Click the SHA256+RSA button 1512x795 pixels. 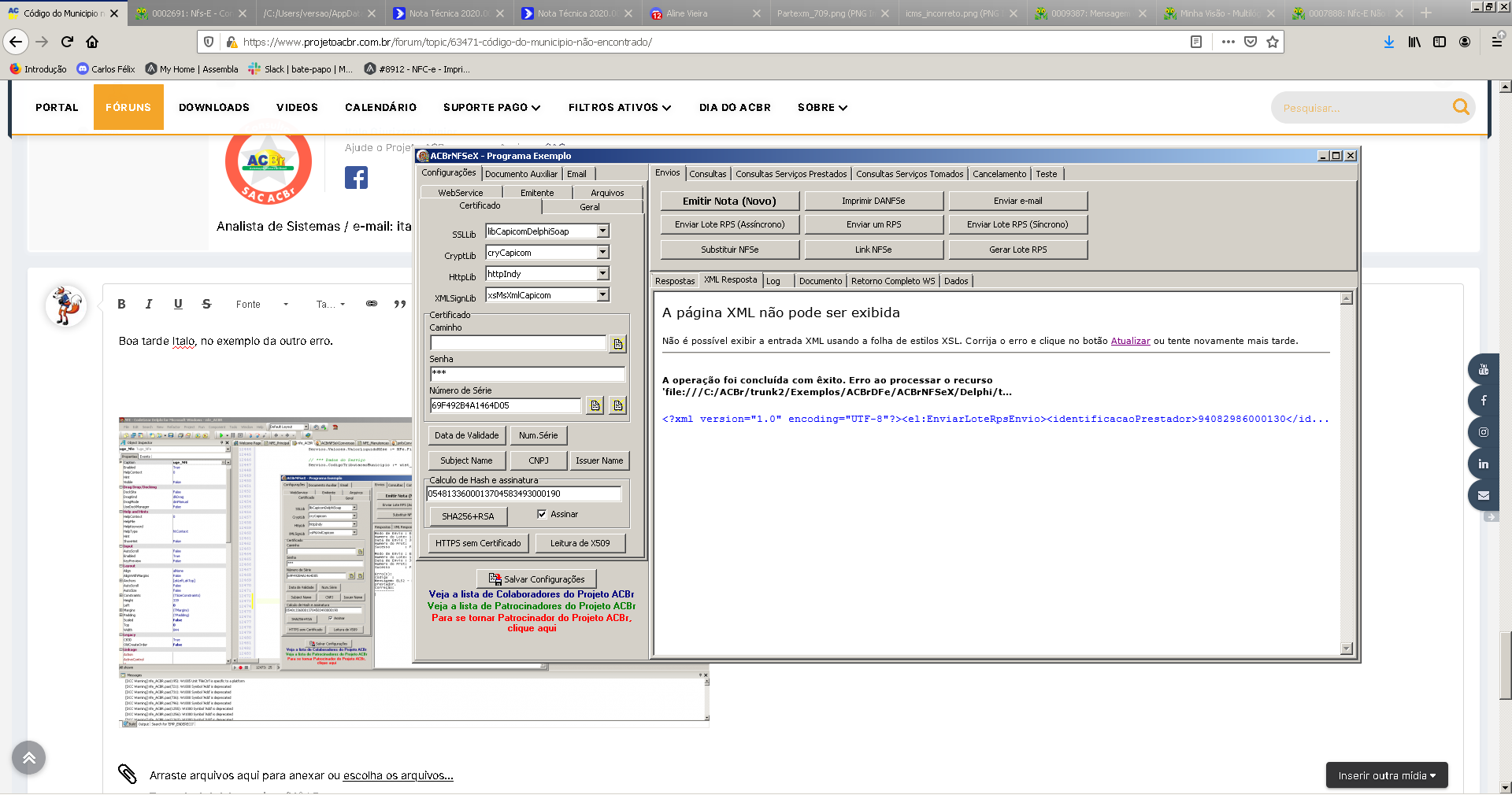pyautogui.click(x=468, y=516)
